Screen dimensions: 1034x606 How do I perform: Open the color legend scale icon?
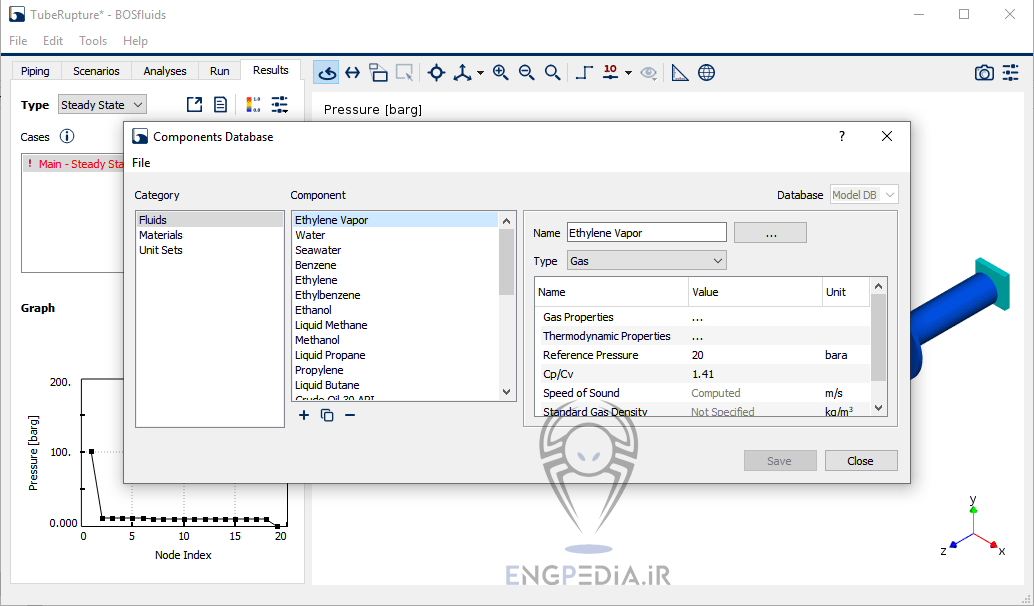pyautogui.click(x=253, y=105)
